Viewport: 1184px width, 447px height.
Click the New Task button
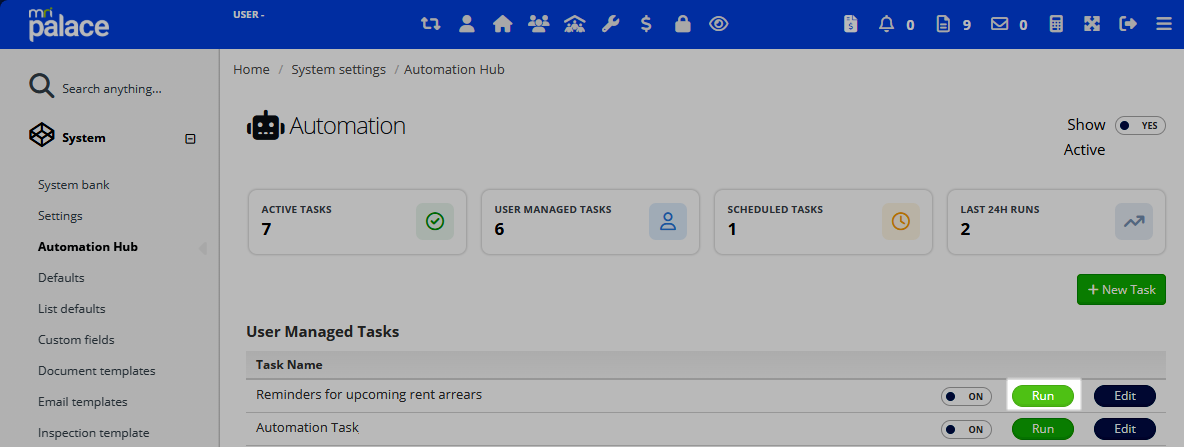1121,290
